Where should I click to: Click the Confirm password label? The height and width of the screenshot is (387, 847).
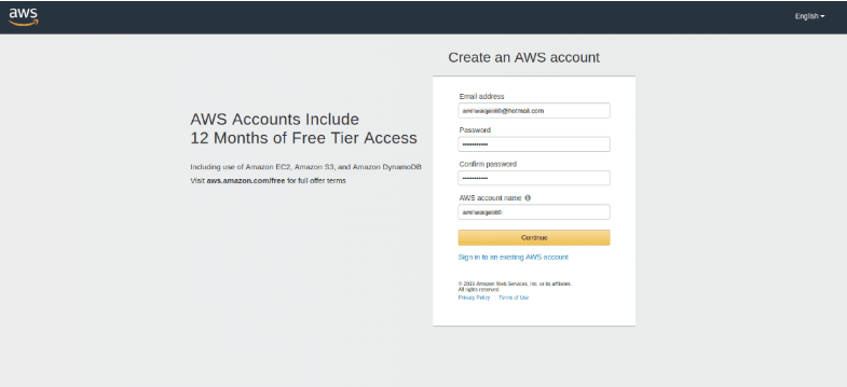[x=488, y=164]
